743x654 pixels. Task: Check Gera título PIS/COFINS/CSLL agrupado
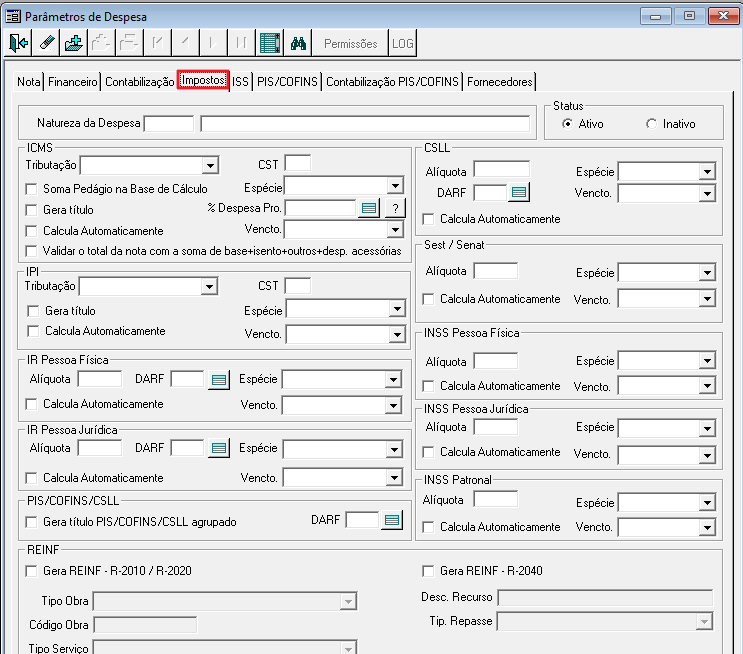pos(31,522)
